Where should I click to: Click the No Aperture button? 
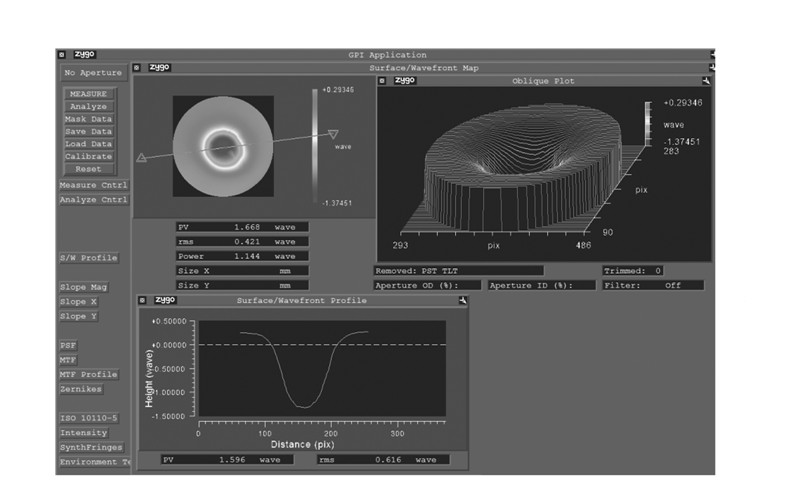point(93,73)
